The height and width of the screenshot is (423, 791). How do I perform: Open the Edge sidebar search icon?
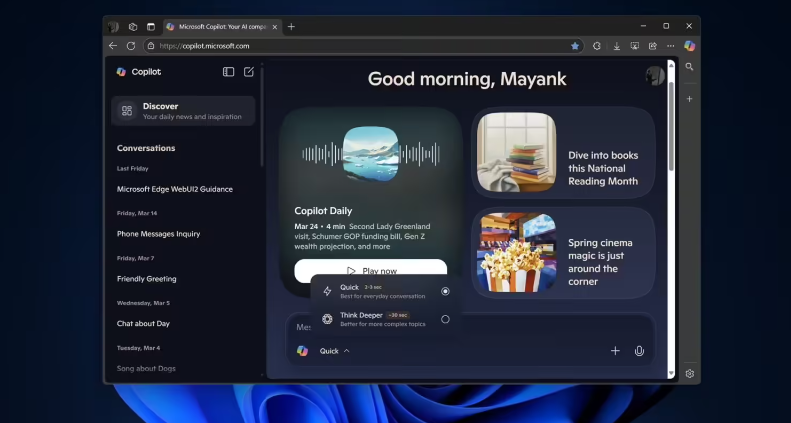click(689, 67)
